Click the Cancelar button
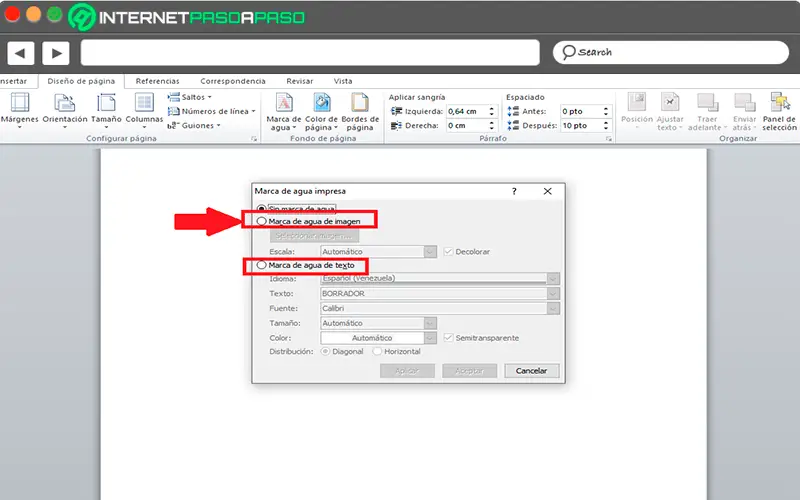 [x=532, y=371]
